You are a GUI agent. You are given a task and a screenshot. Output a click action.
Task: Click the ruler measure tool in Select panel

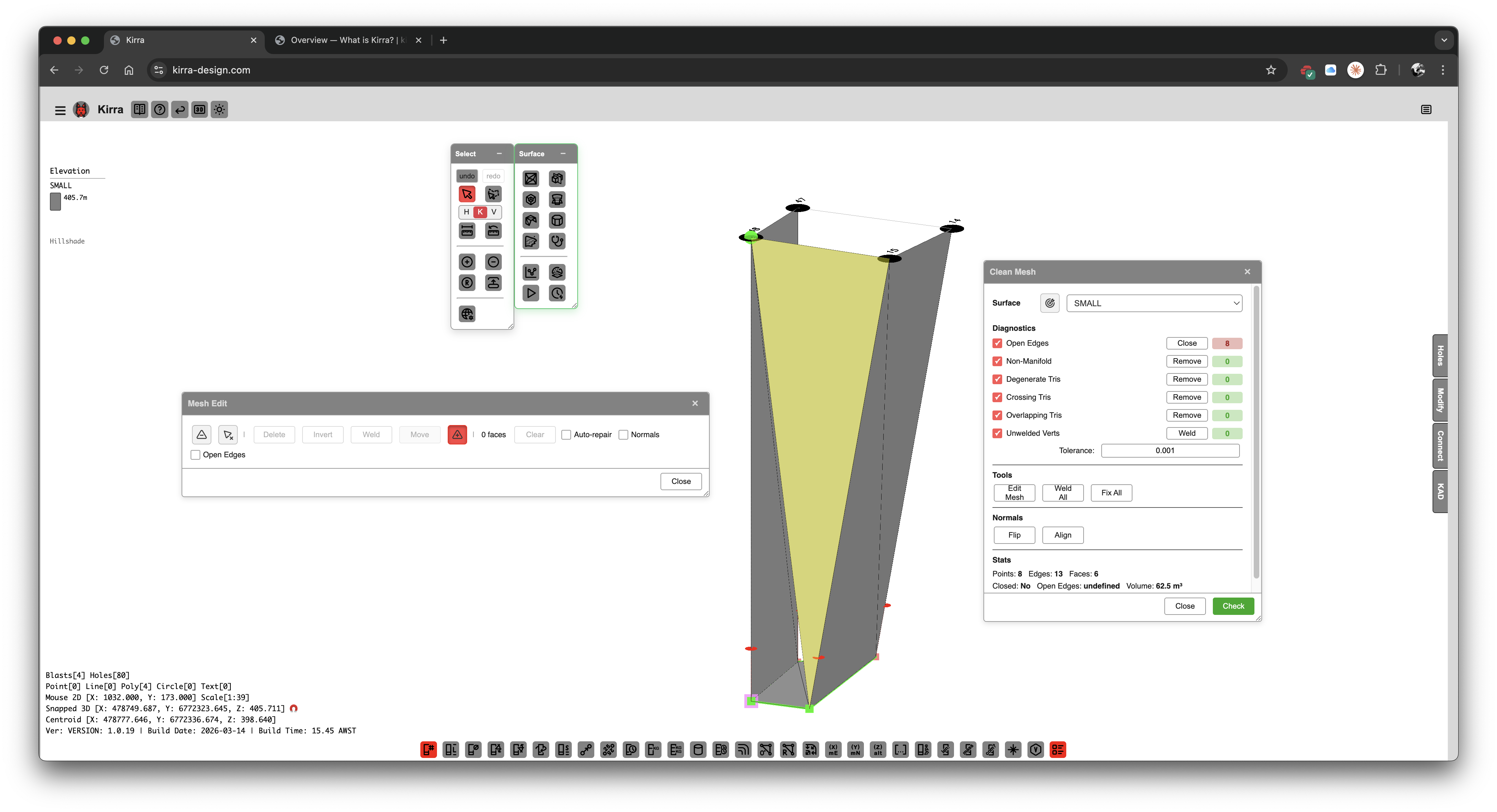tap(467, 231)
